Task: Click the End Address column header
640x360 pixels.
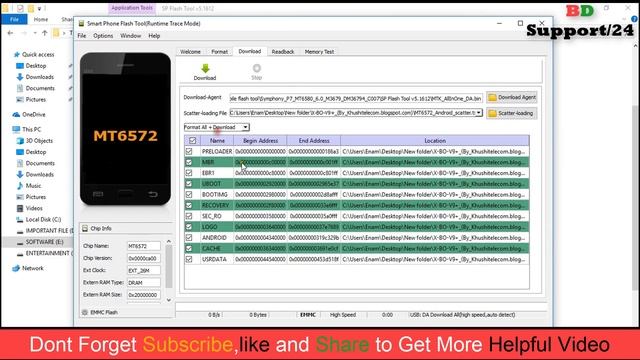Action: coord(314,140)
